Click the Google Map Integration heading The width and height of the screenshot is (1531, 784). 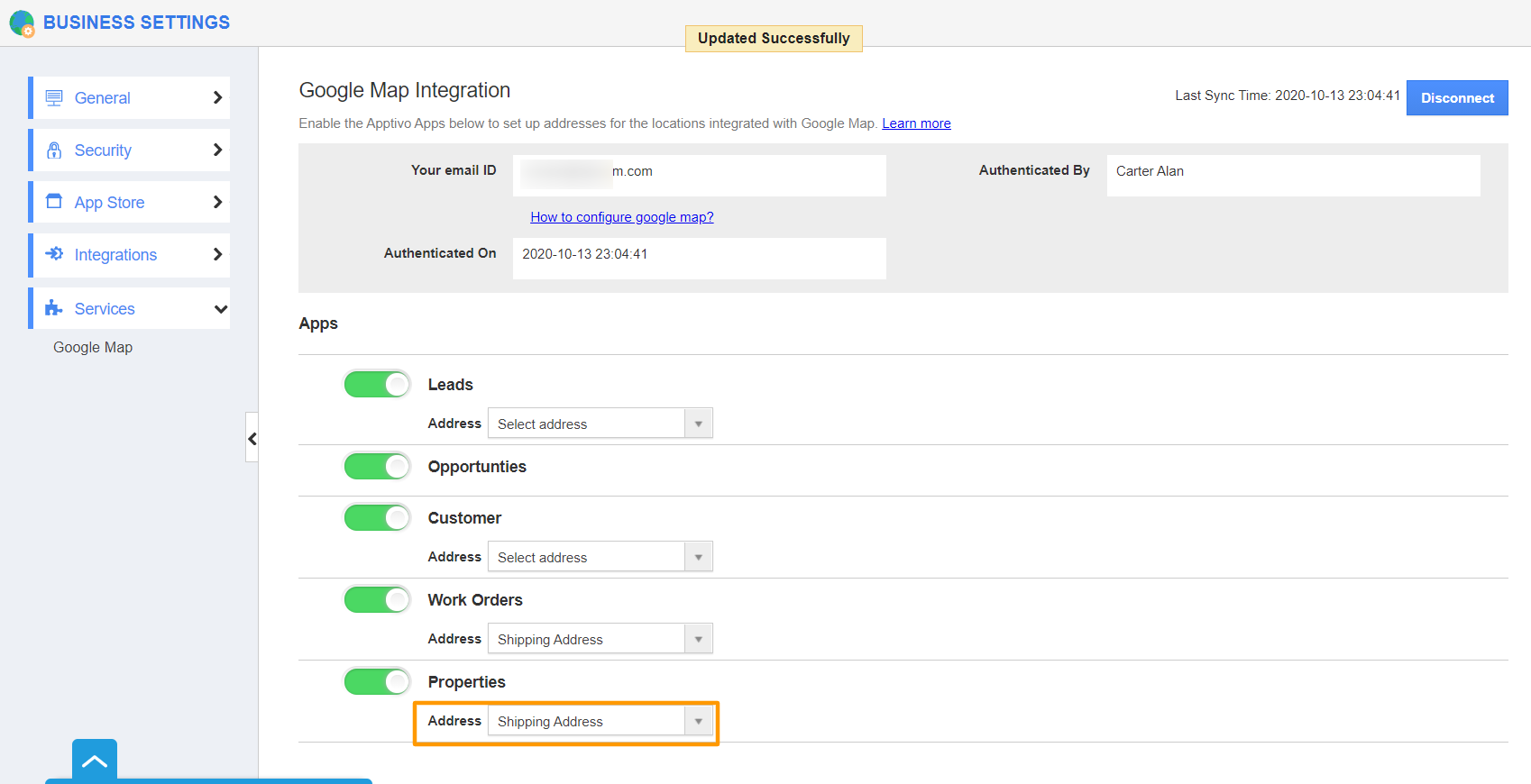coord(405,90)
